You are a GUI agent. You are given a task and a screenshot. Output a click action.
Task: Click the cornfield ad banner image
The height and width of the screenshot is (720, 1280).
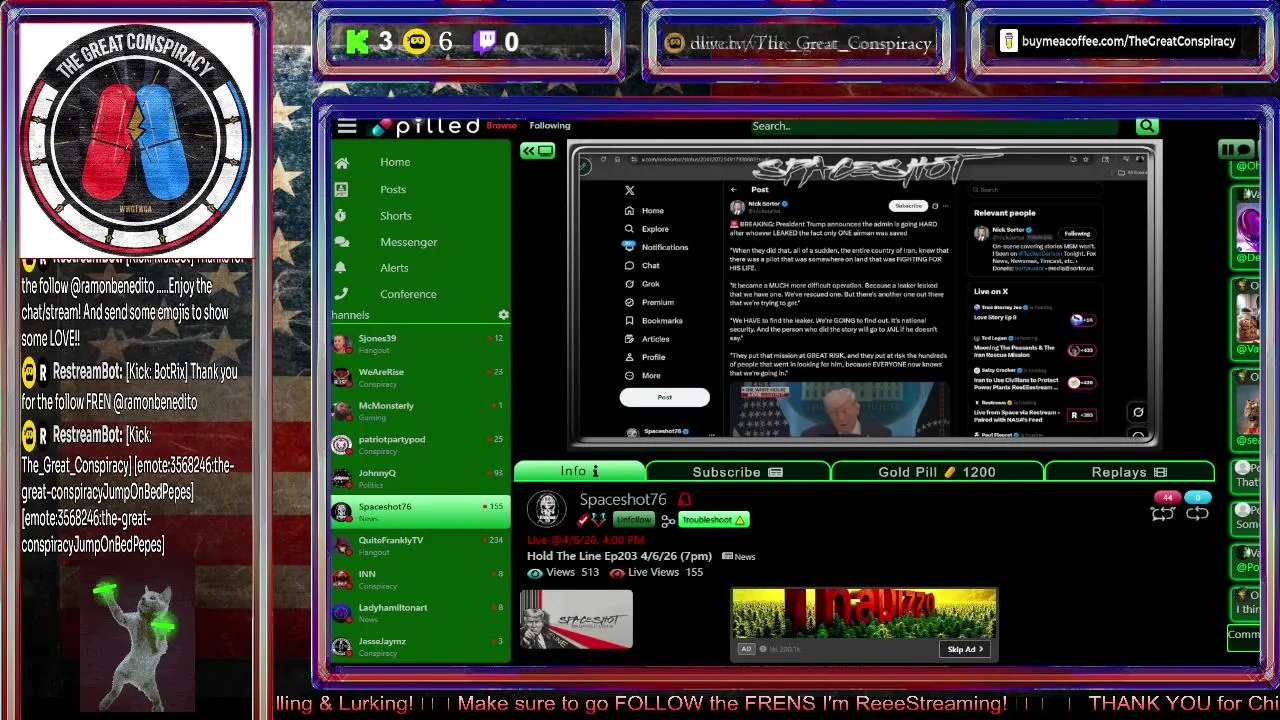(x=864, y=614)
